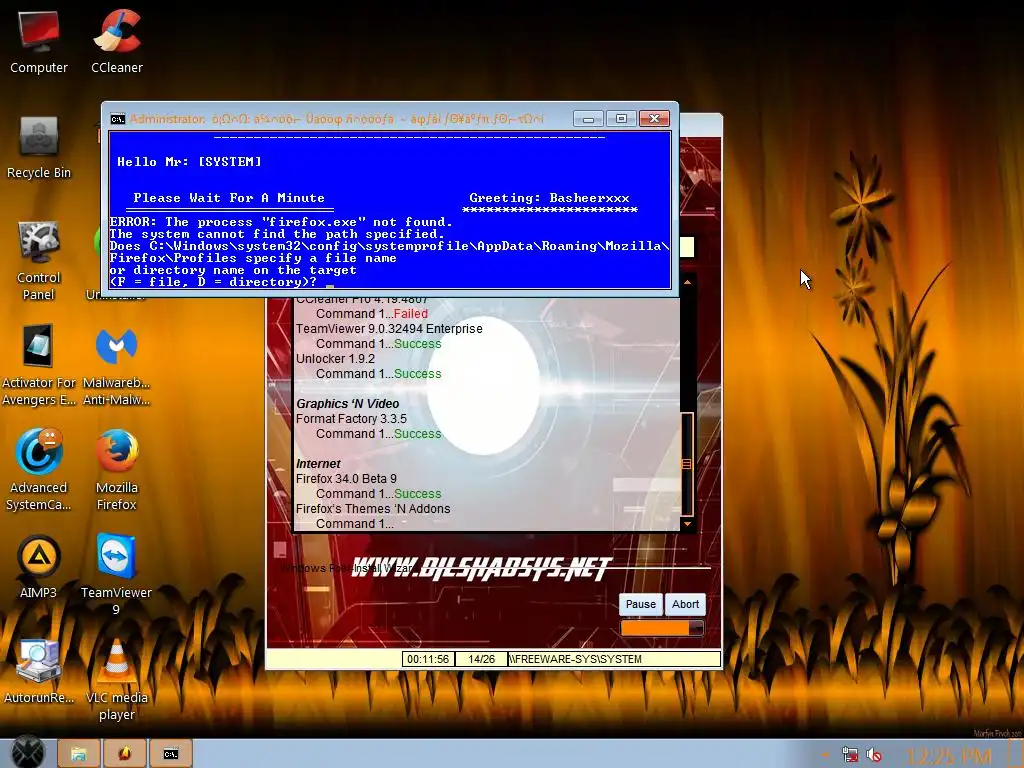Image resolution: width=1024 pixels, height=768 pixels.
Task: Click the 14/26 progress counter
Action: pos(481,659)
